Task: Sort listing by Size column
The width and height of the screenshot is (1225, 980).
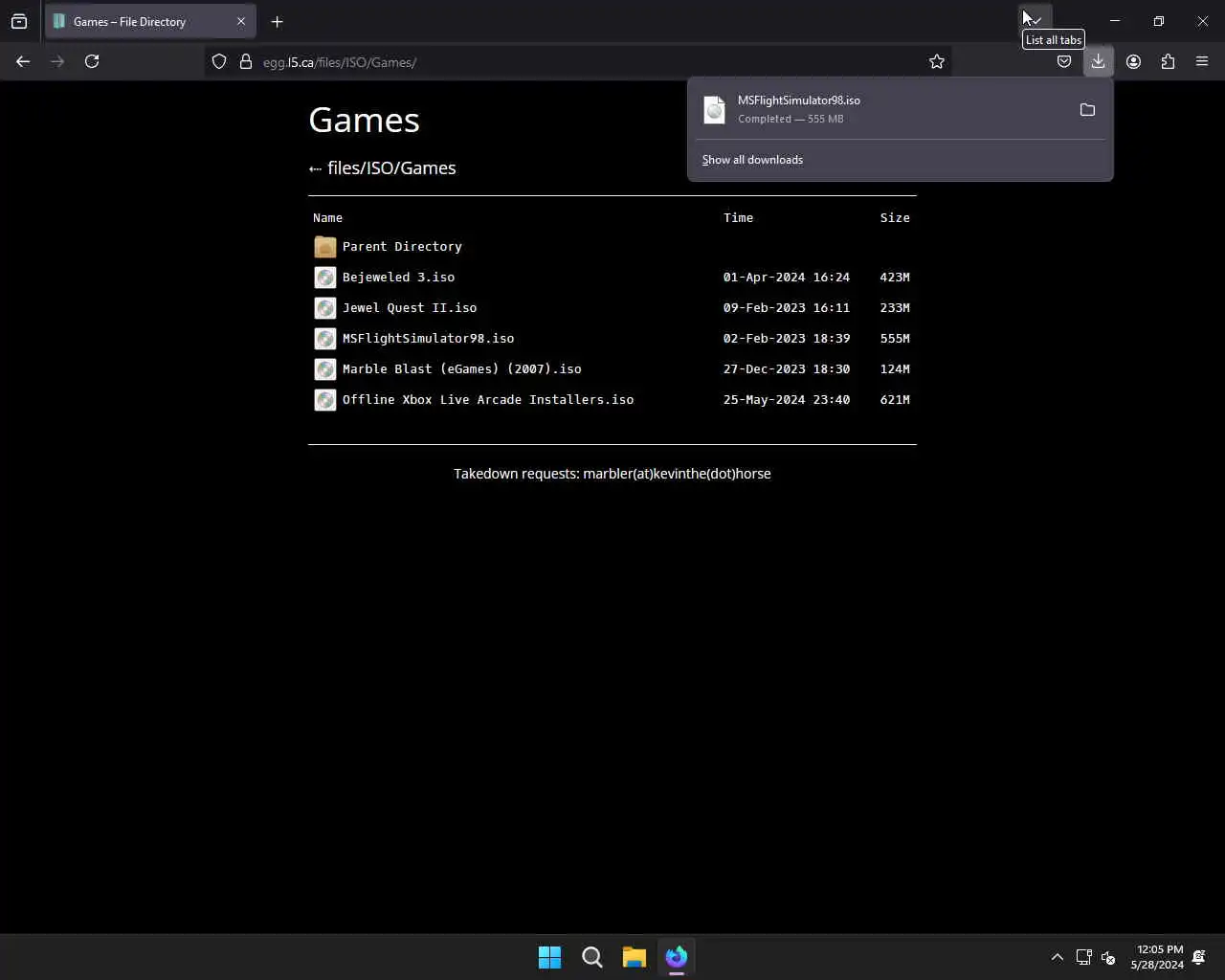Action: pos(895,217)
